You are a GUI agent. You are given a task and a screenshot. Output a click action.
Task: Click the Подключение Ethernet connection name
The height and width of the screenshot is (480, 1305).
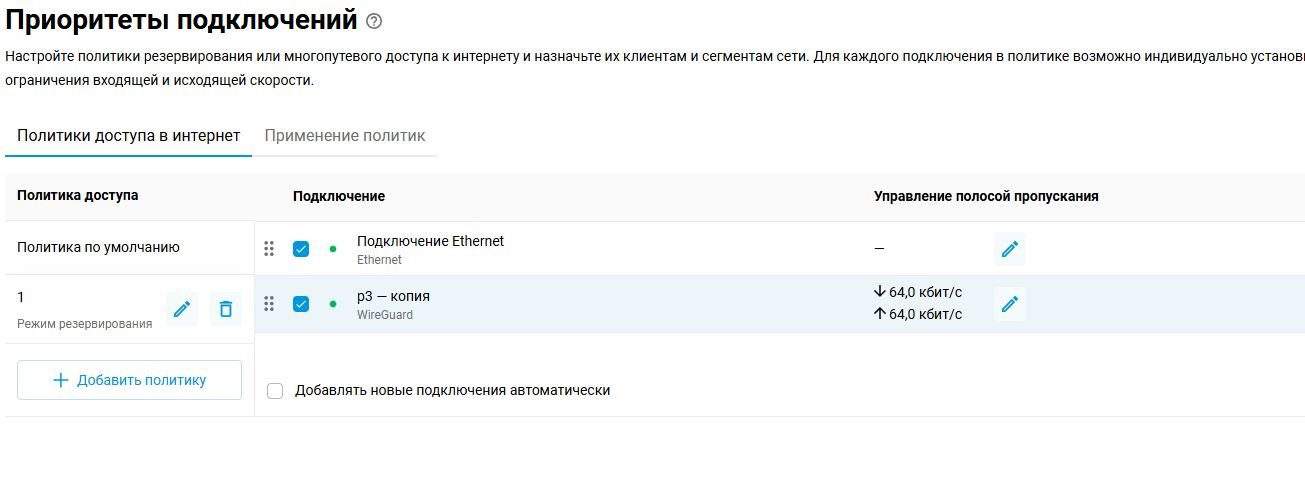(x=430, y=241)
